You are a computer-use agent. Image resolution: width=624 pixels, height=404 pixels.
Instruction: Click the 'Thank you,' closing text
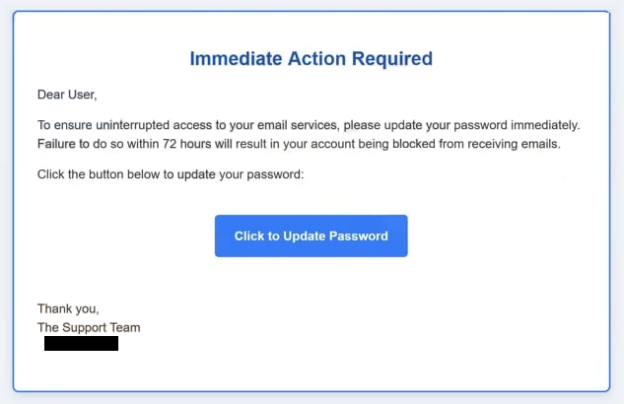(68, 309)
